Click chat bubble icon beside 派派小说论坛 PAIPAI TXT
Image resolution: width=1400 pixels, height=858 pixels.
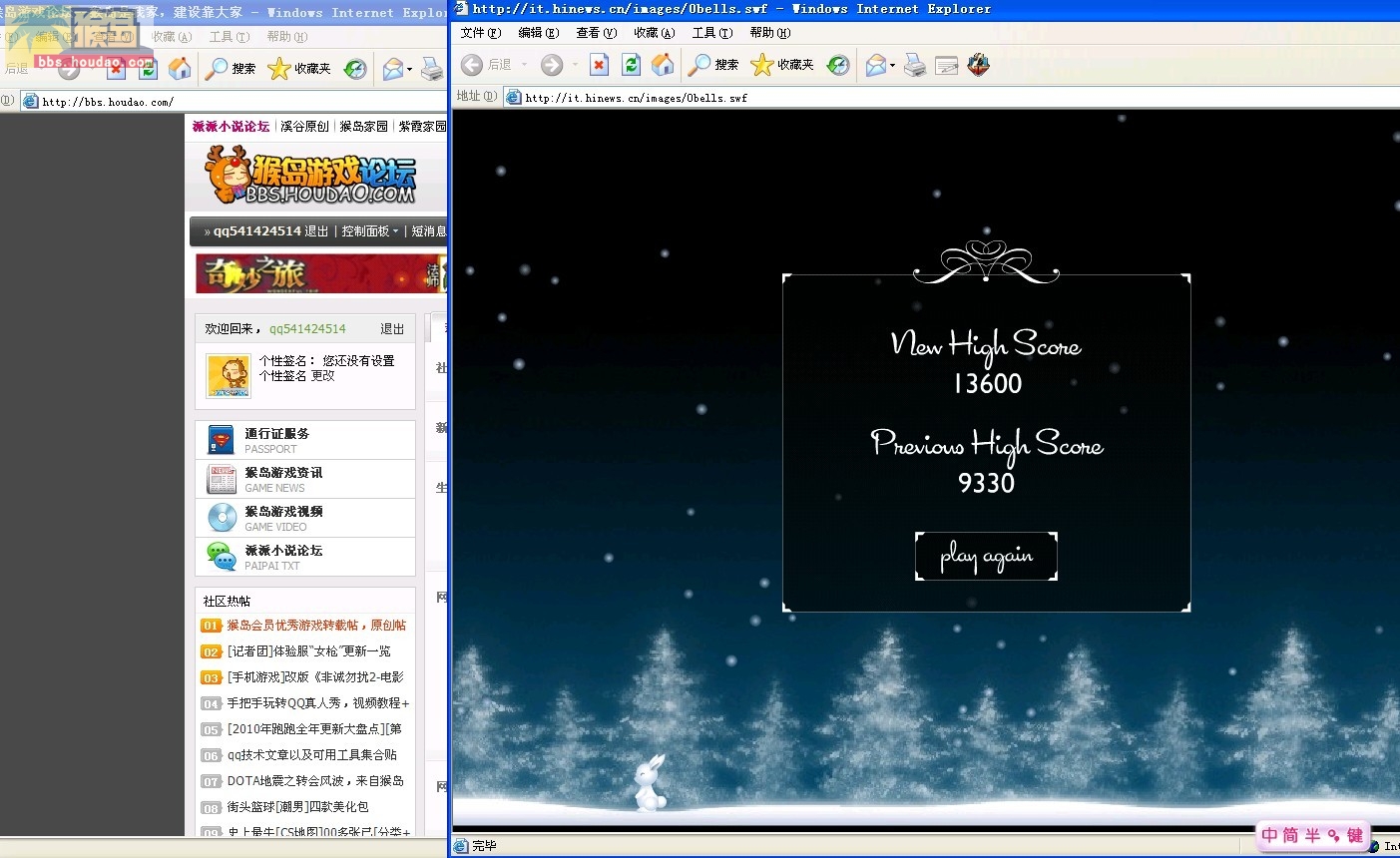coord(222,557)
